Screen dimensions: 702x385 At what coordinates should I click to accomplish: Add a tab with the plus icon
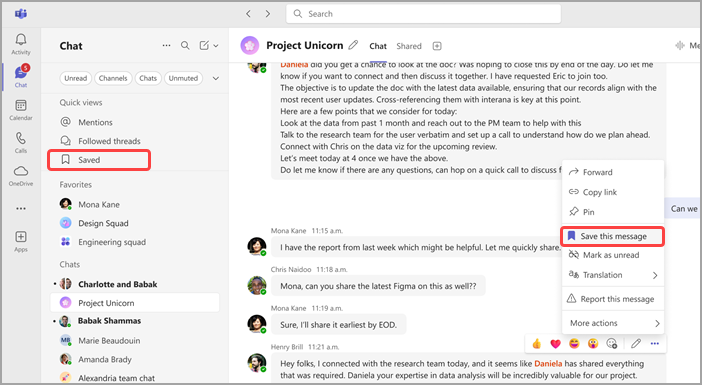click(437, 46)
